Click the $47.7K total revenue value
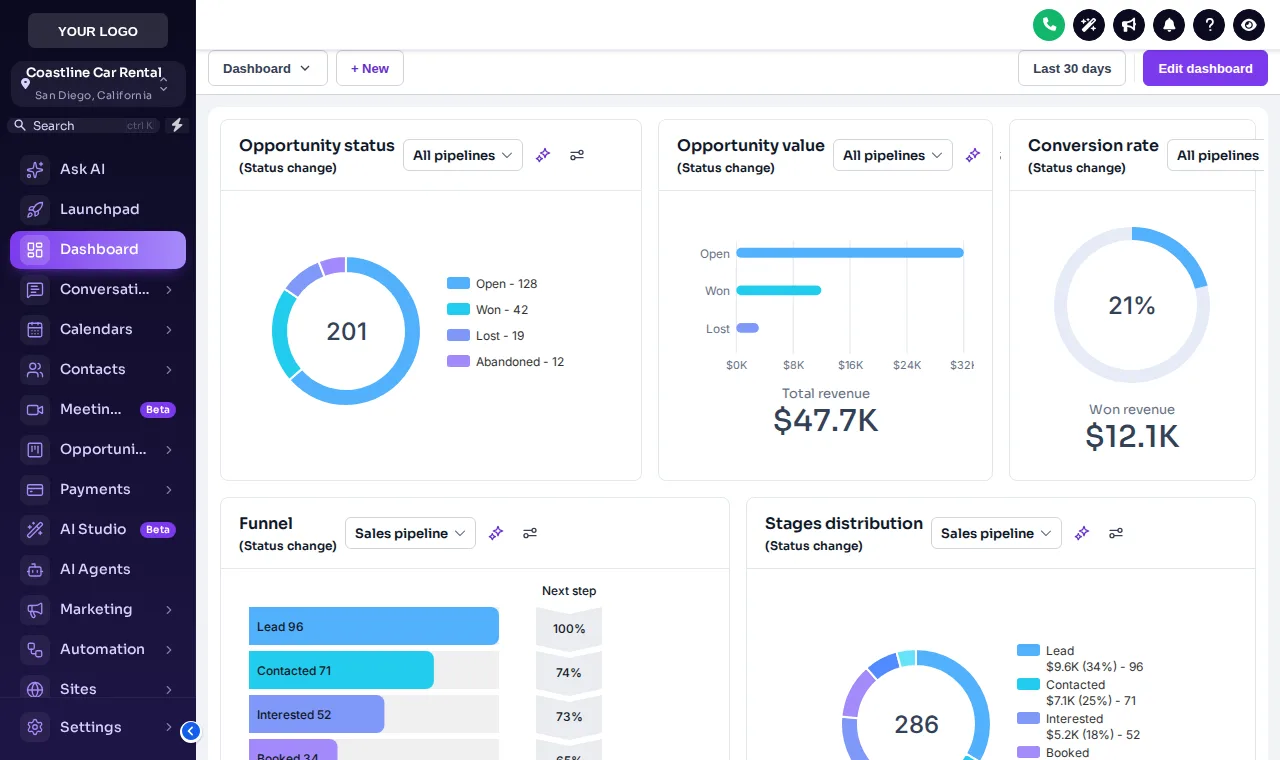The width and height of the screenshot is (1280, 760). (x=826, y=421)
